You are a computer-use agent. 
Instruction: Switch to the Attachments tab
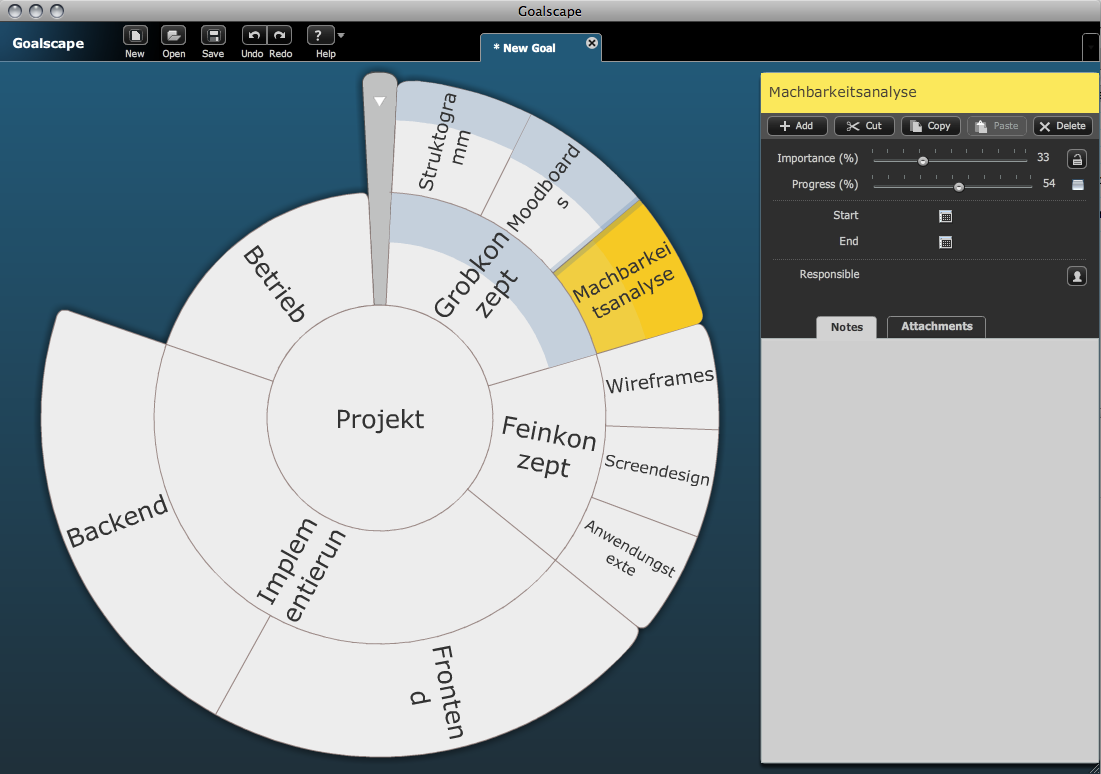coord(936,327)
